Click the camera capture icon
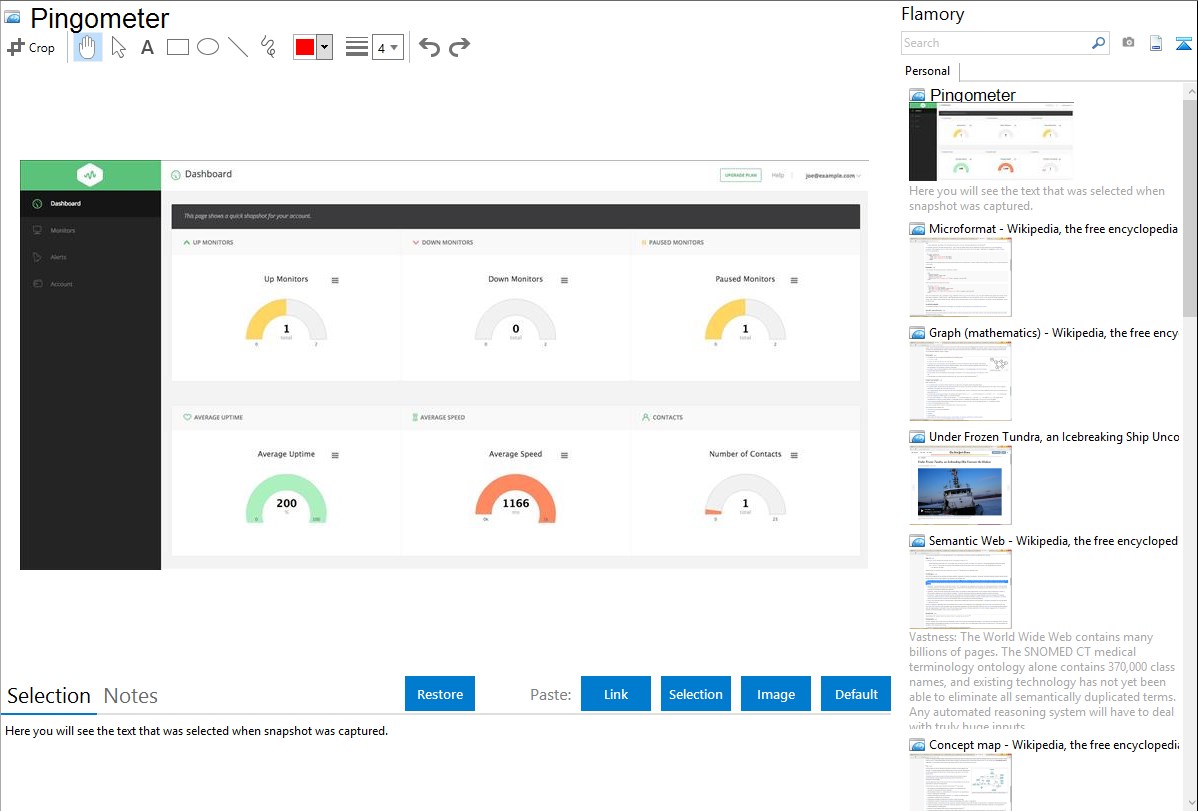The width and height of the screenshot is (1198, 811). pyautogui.click(x=1128, y=43)
